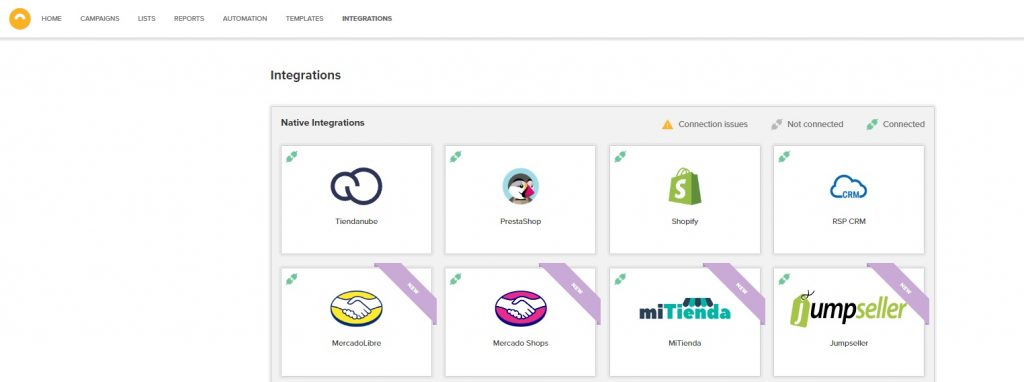This screenshot has width=1024, height=382.
Task: Click the connected plug icon on Tiendanube card
Action: pos(291,157)
